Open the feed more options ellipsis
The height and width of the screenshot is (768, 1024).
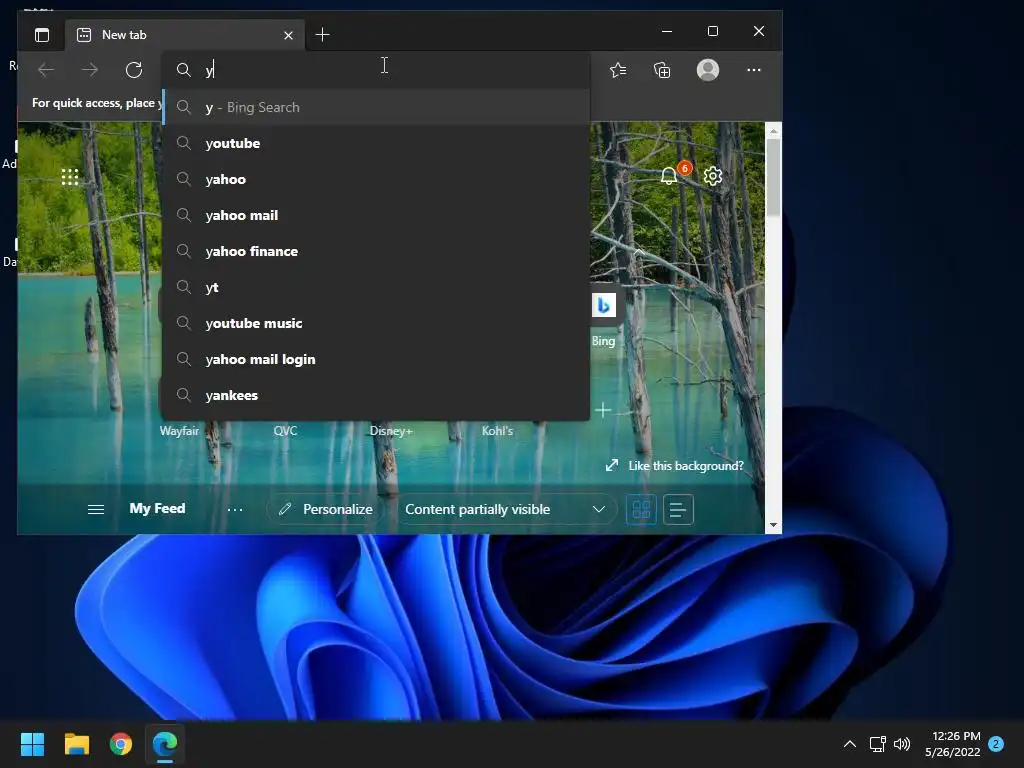click(x=235, y=509)
